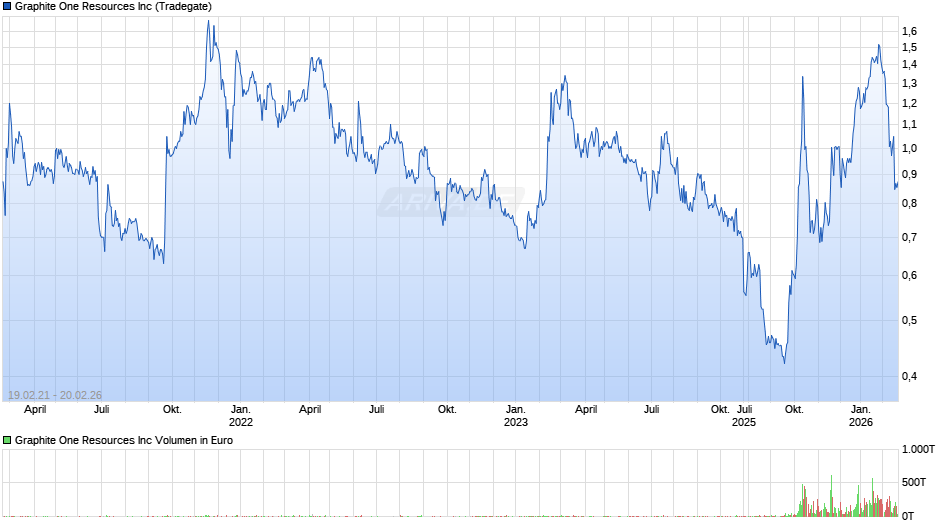Click the '0,5' price axis label
The image size is (940, 526).
click(x=909, y=320)
